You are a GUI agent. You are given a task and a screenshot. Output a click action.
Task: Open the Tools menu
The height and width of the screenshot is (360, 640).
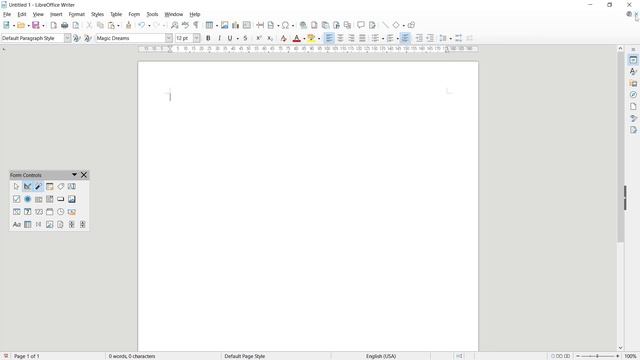pos(152,14)
